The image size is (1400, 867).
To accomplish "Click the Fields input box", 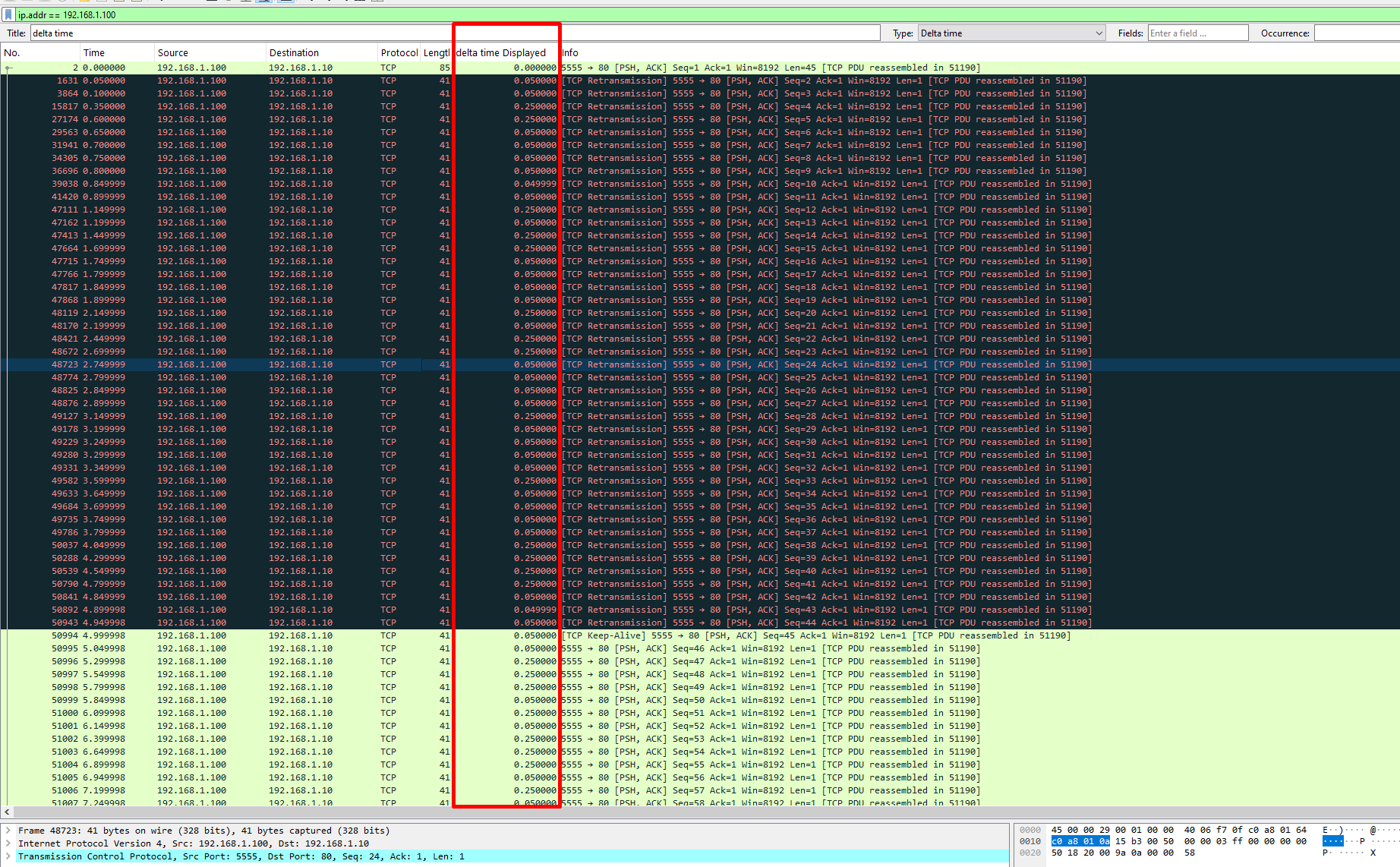I will click(1197, 33).
